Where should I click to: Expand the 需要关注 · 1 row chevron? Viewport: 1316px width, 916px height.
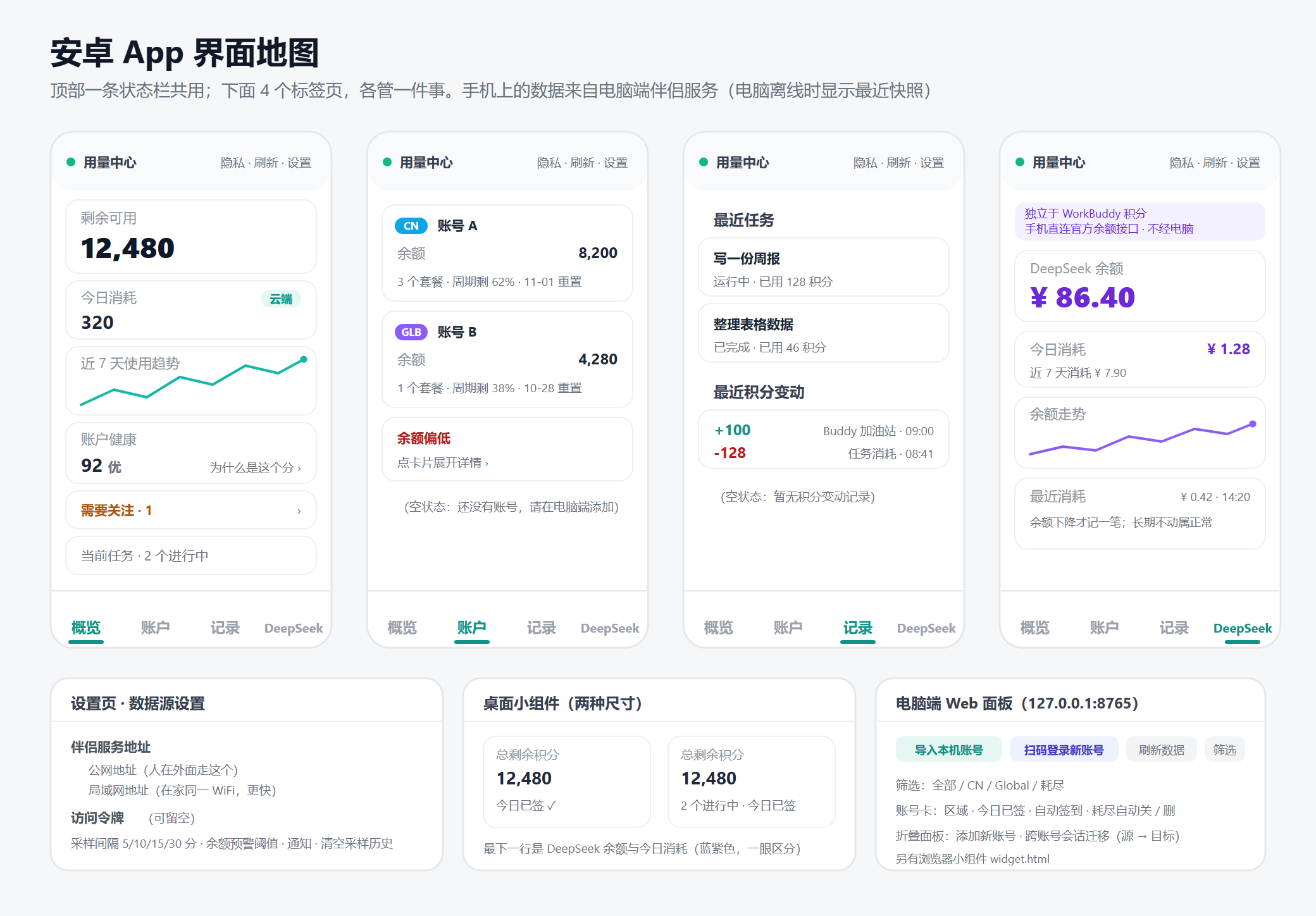[x=299, y=511]
